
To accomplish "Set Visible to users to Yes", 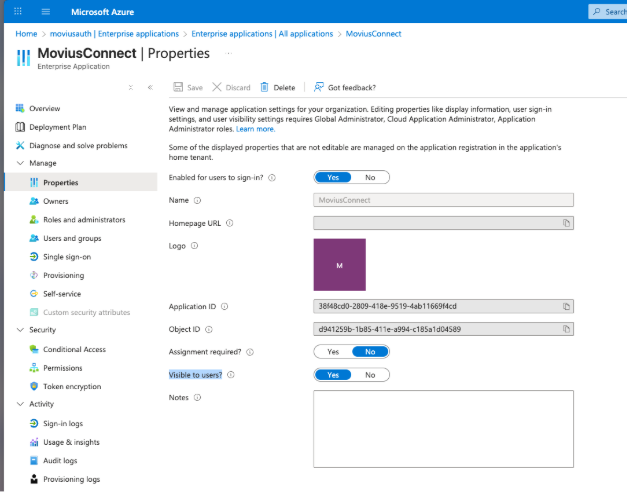I will (333, 375).
